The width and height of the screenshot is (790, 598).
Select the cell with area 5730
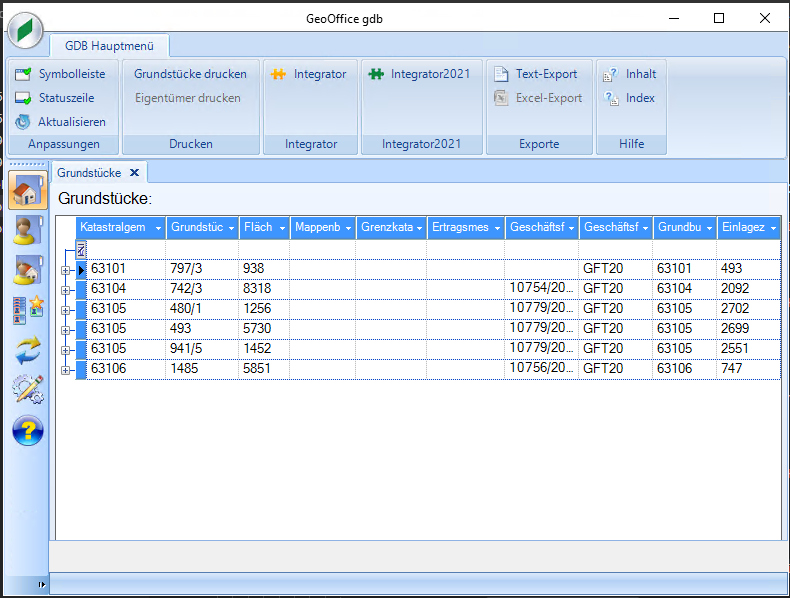[264, 328]
